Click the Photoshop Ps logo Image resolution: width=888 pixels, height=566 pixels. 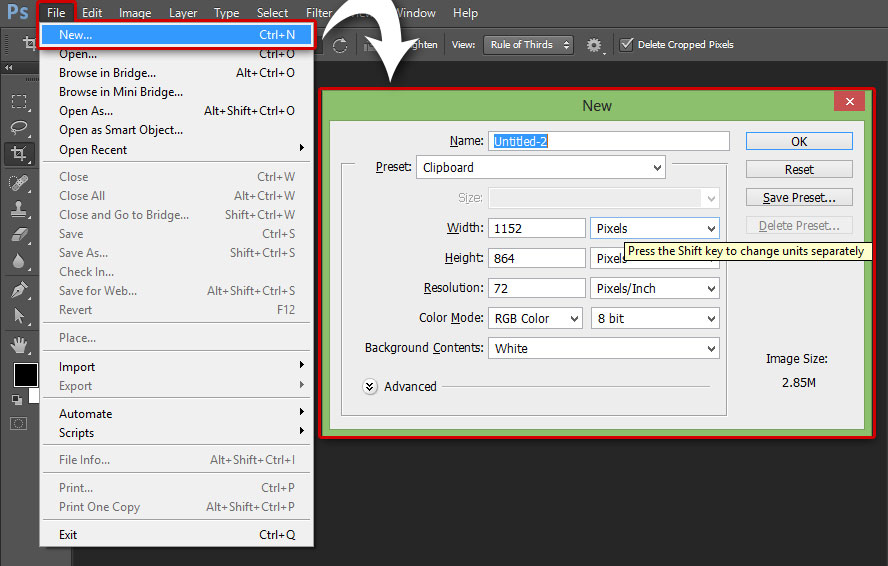tap(18, 11)
